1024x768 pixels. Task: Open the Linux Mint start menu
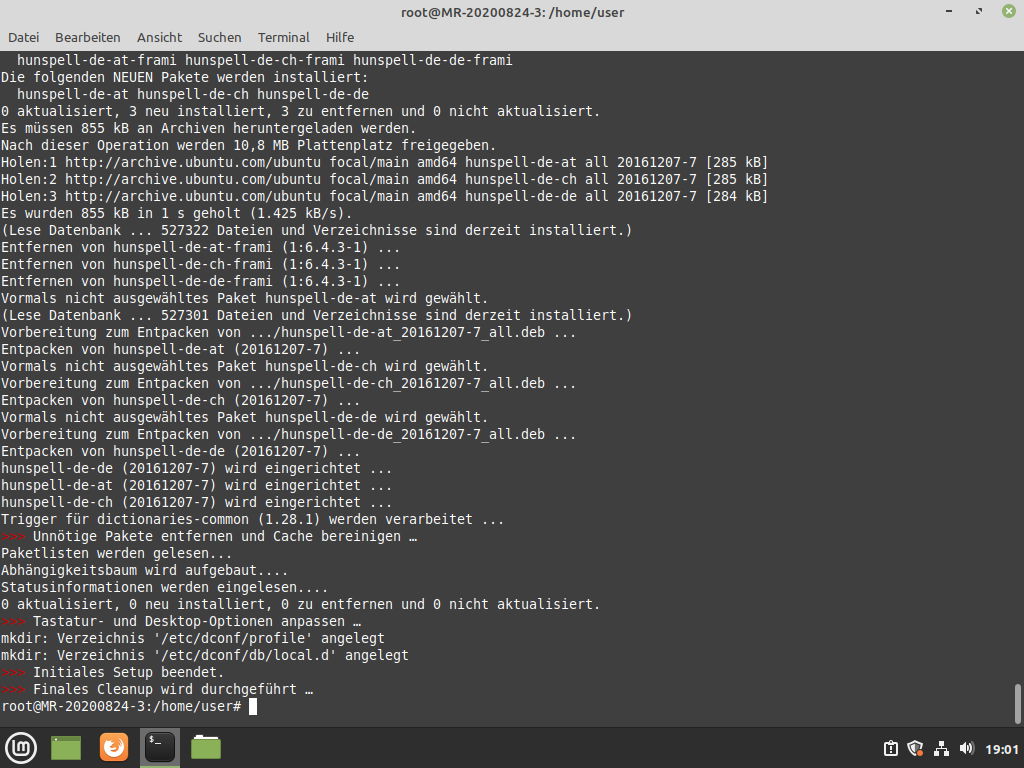coord(21,747)
